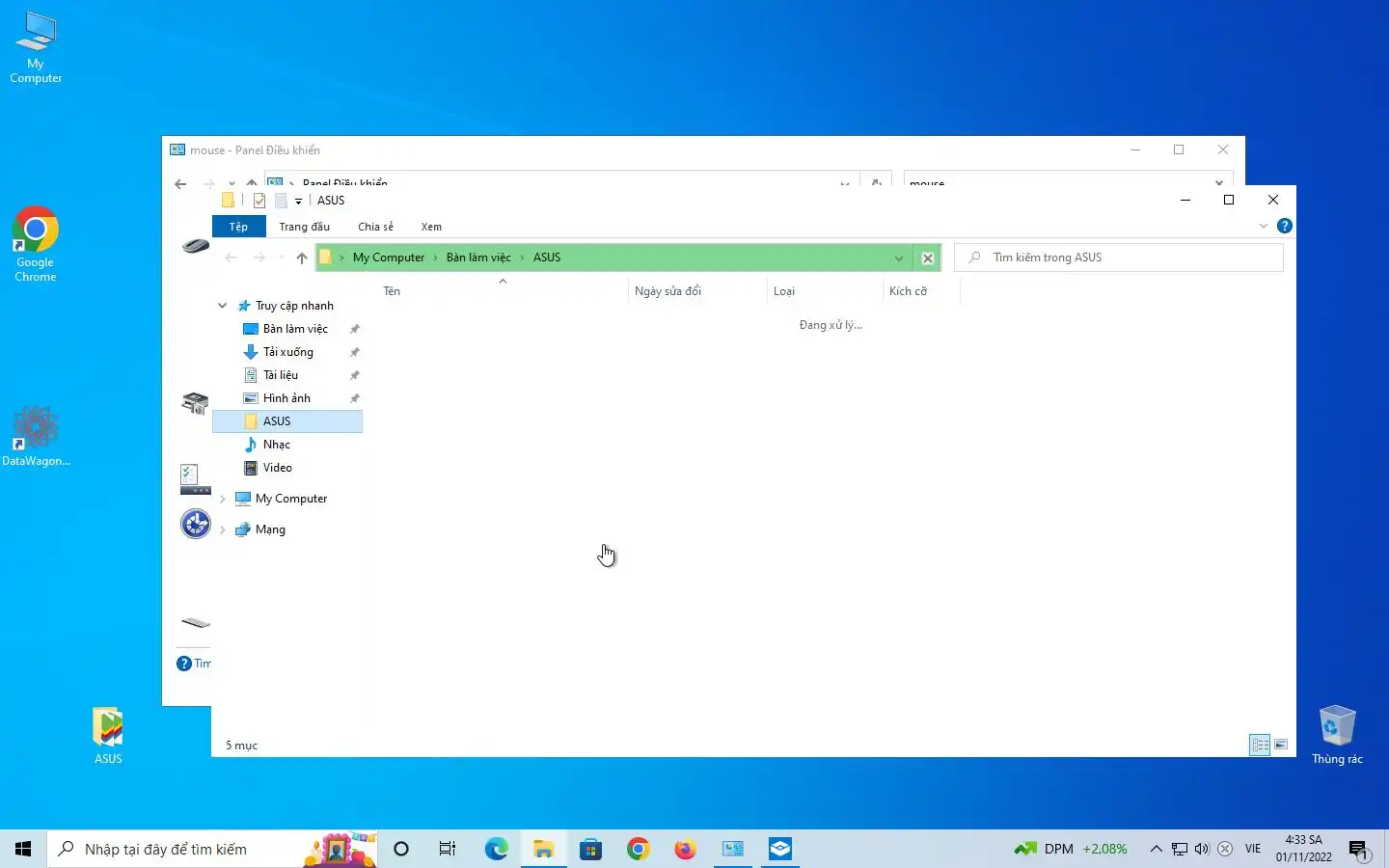Select the Xem ribbon tab
Image resolution: width=1389 pixels, height=868 pixels.
(x=431, y=227)
